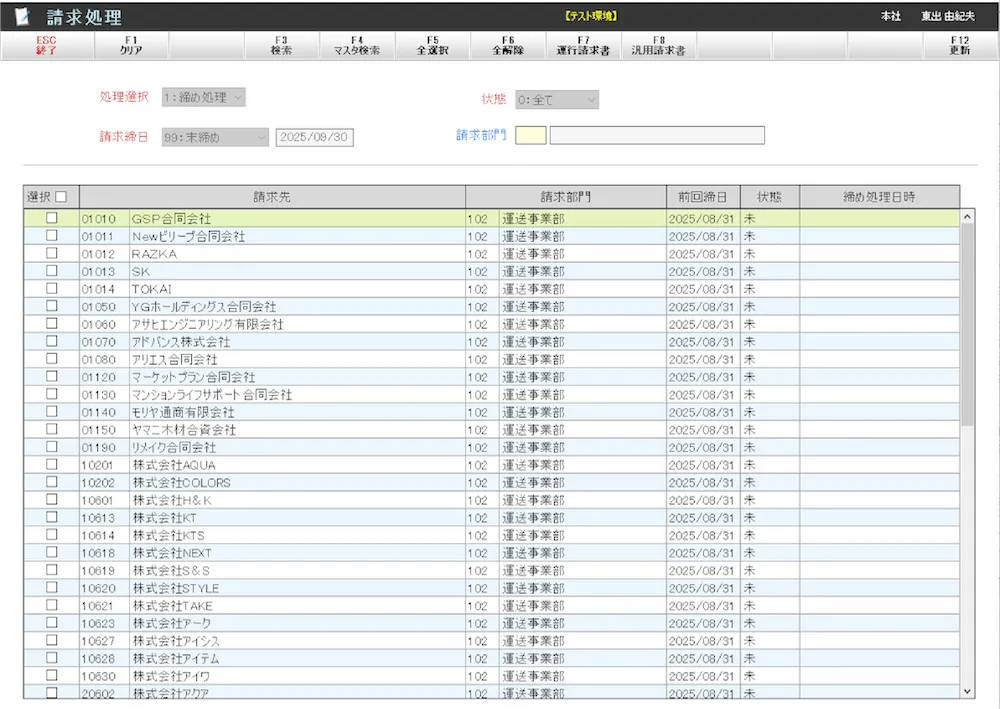Viewport: 1000px width, 709px height.
Task: Click the scrollbar down arrow of list
Action: click(967, 691)
